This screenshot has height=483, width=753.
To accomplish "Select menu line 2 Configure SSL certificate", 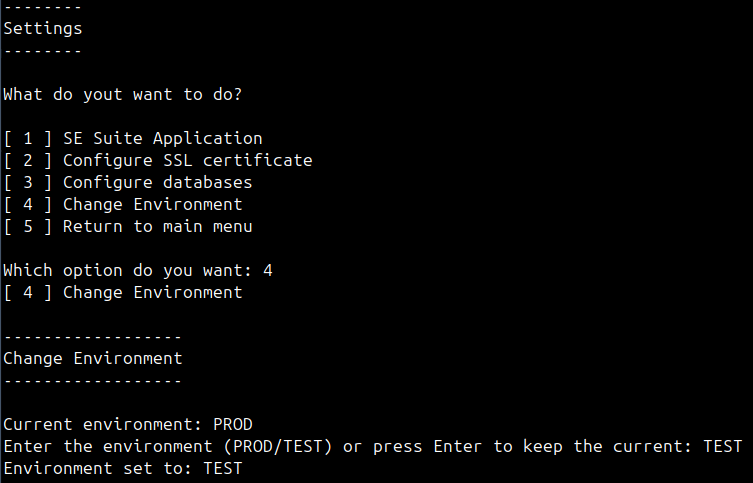I will (158, 161).
